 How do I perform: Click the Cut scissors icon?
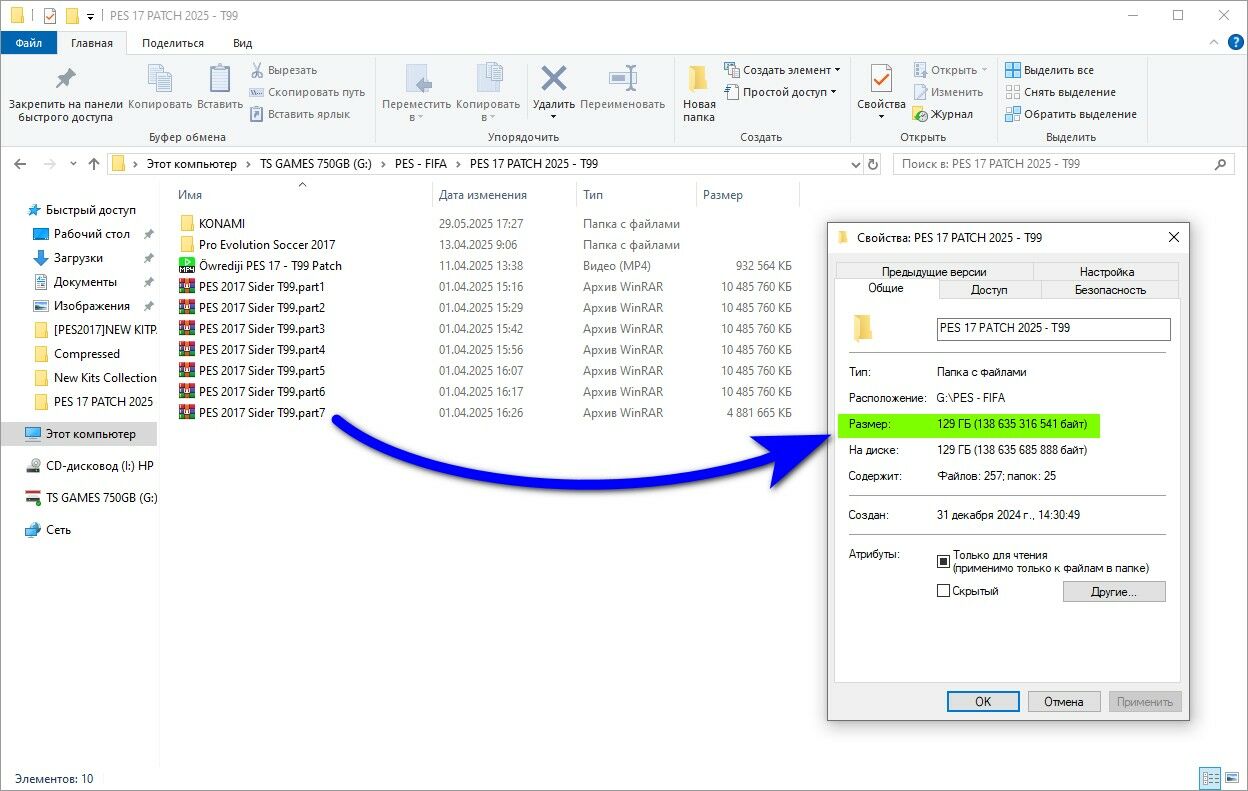(256, 70)
